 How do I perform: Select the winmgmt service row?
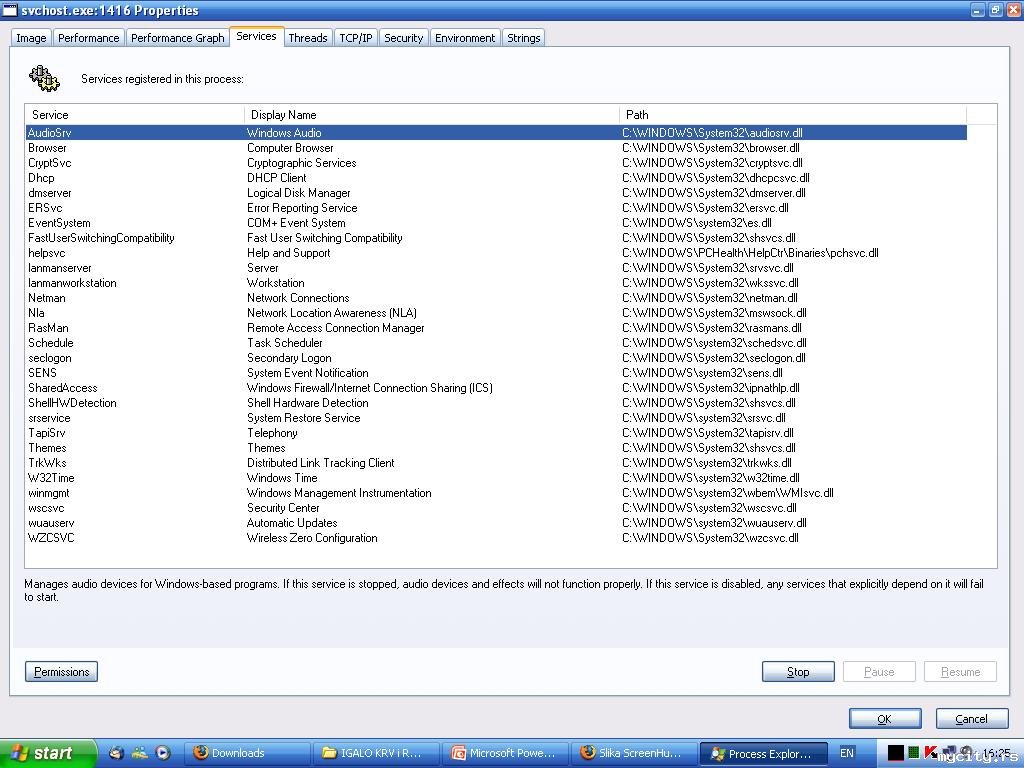tap(496, 493)
